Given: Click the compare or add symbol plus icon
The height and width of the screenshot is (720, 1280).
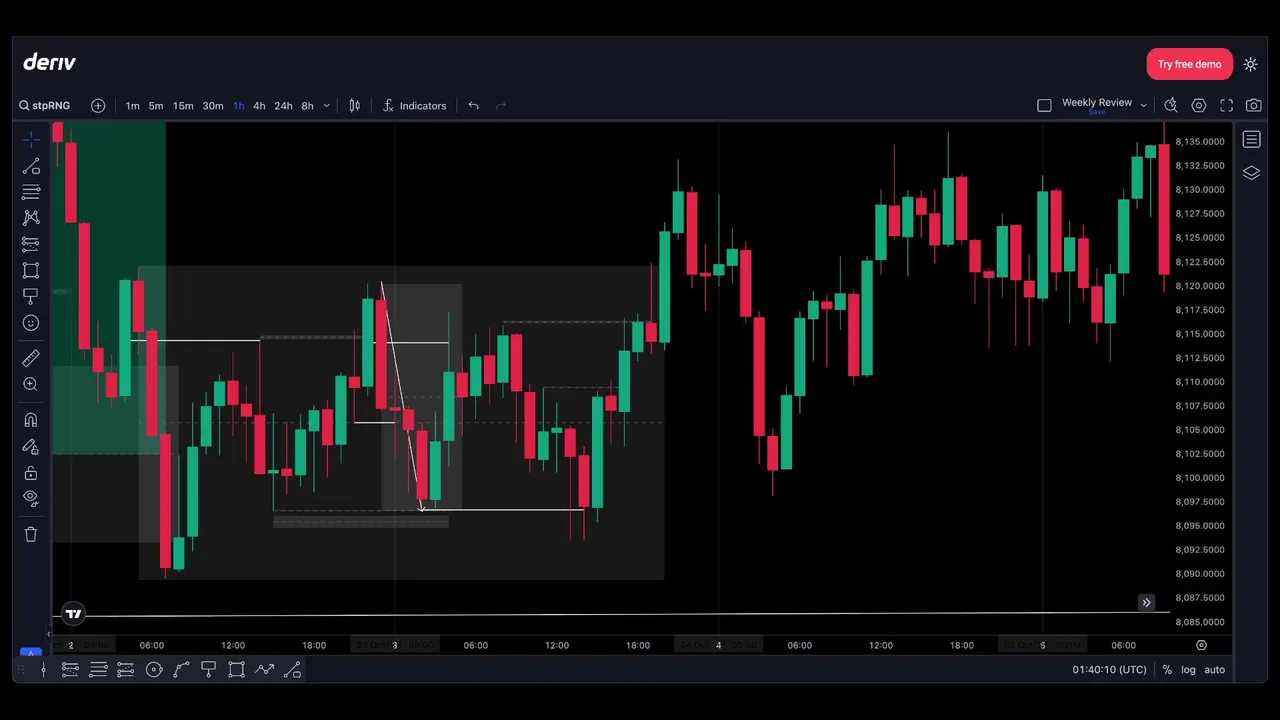Looking at the screenshot, I should (98, 105).
